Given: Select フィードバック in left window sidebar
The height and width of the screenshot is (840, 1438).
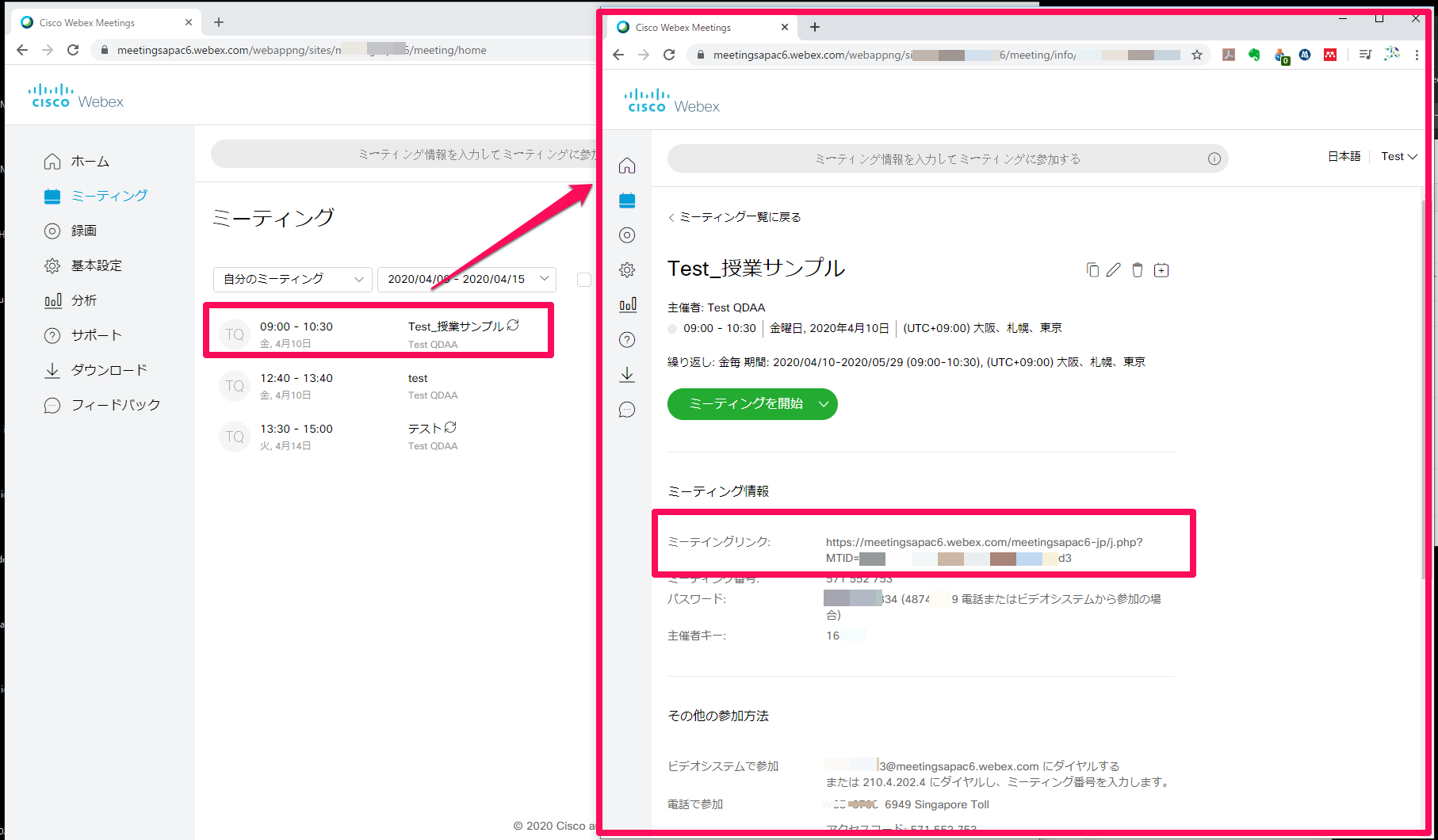Looking at the screenshot, I should (102, 405).
